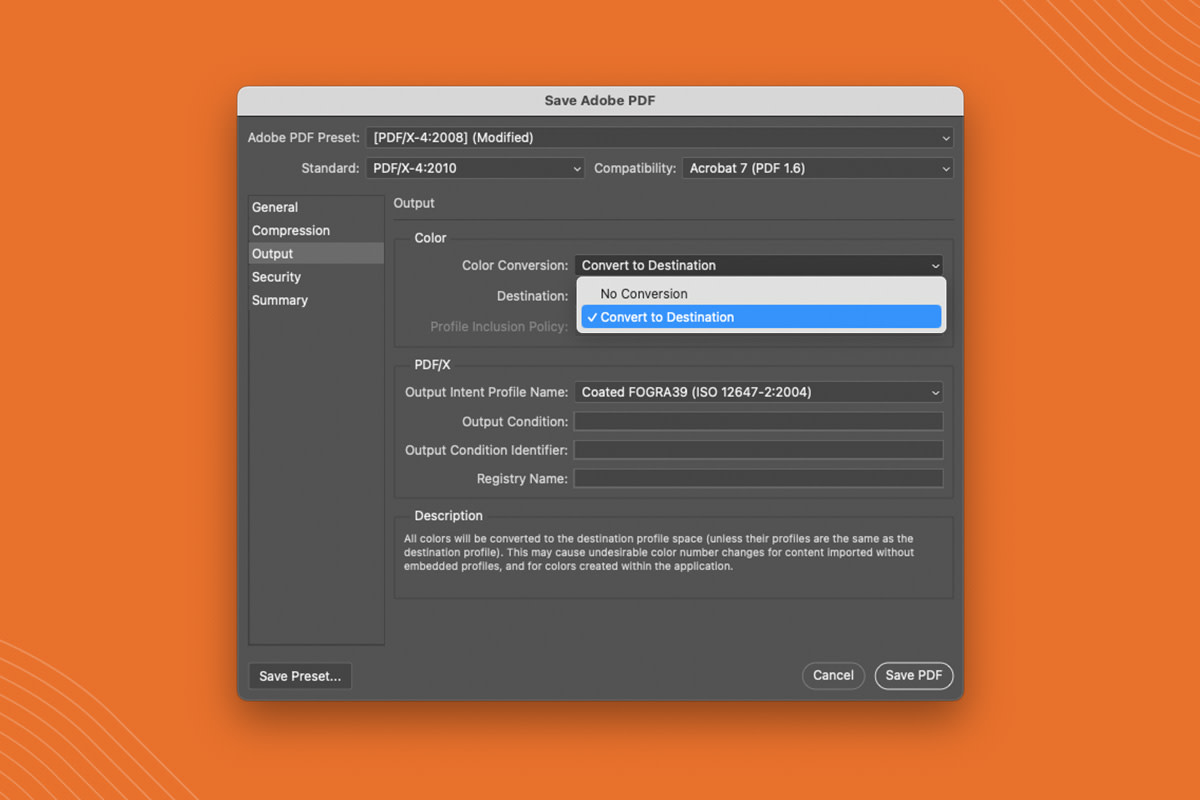Image resolution: width=1200 pixels, height=800 pixels.
Task: Click the 'PDF/X' section heading
Action: (x=433, y=365)
